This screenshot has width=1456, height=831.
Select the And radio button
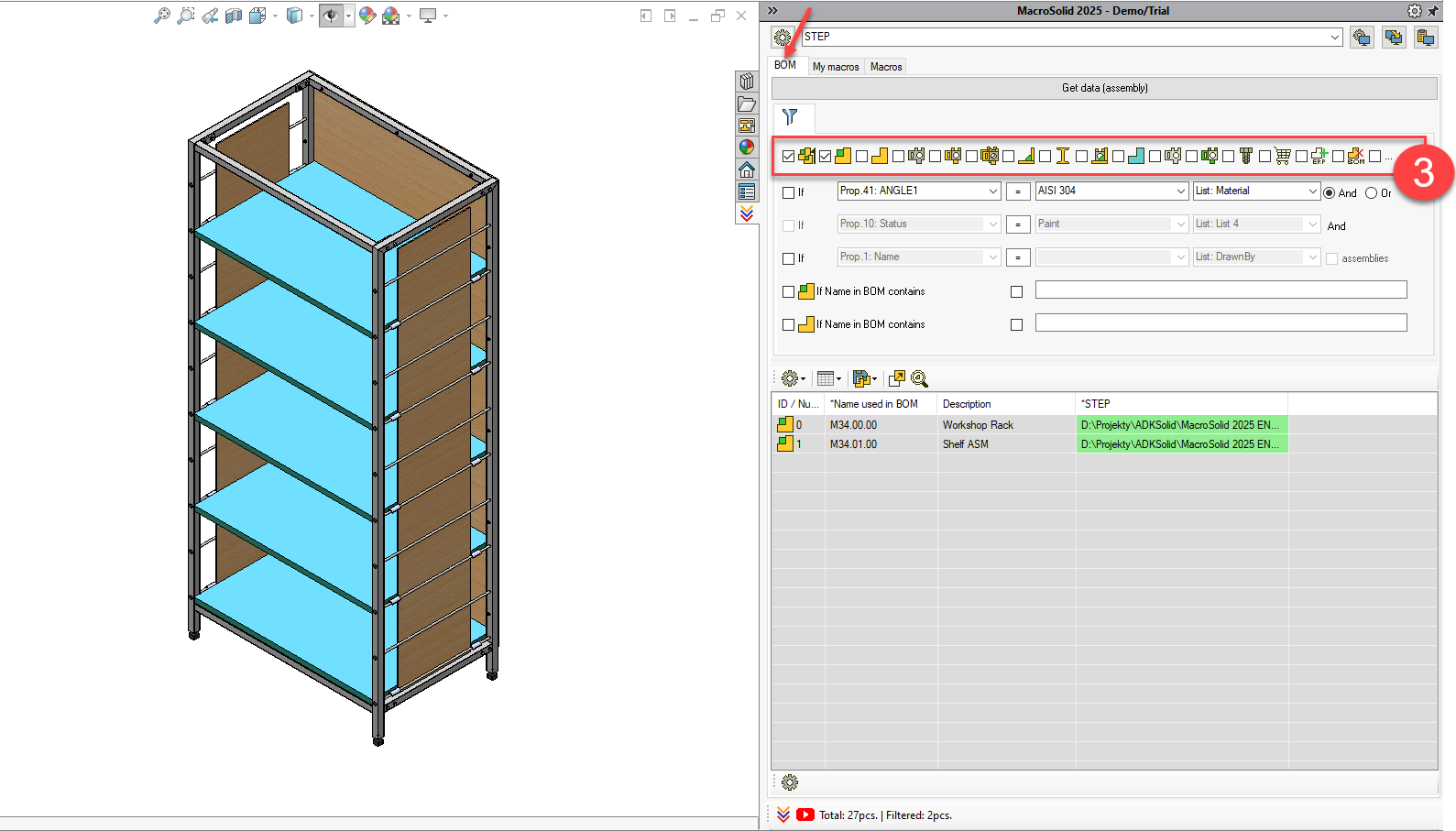[1330, 193]
